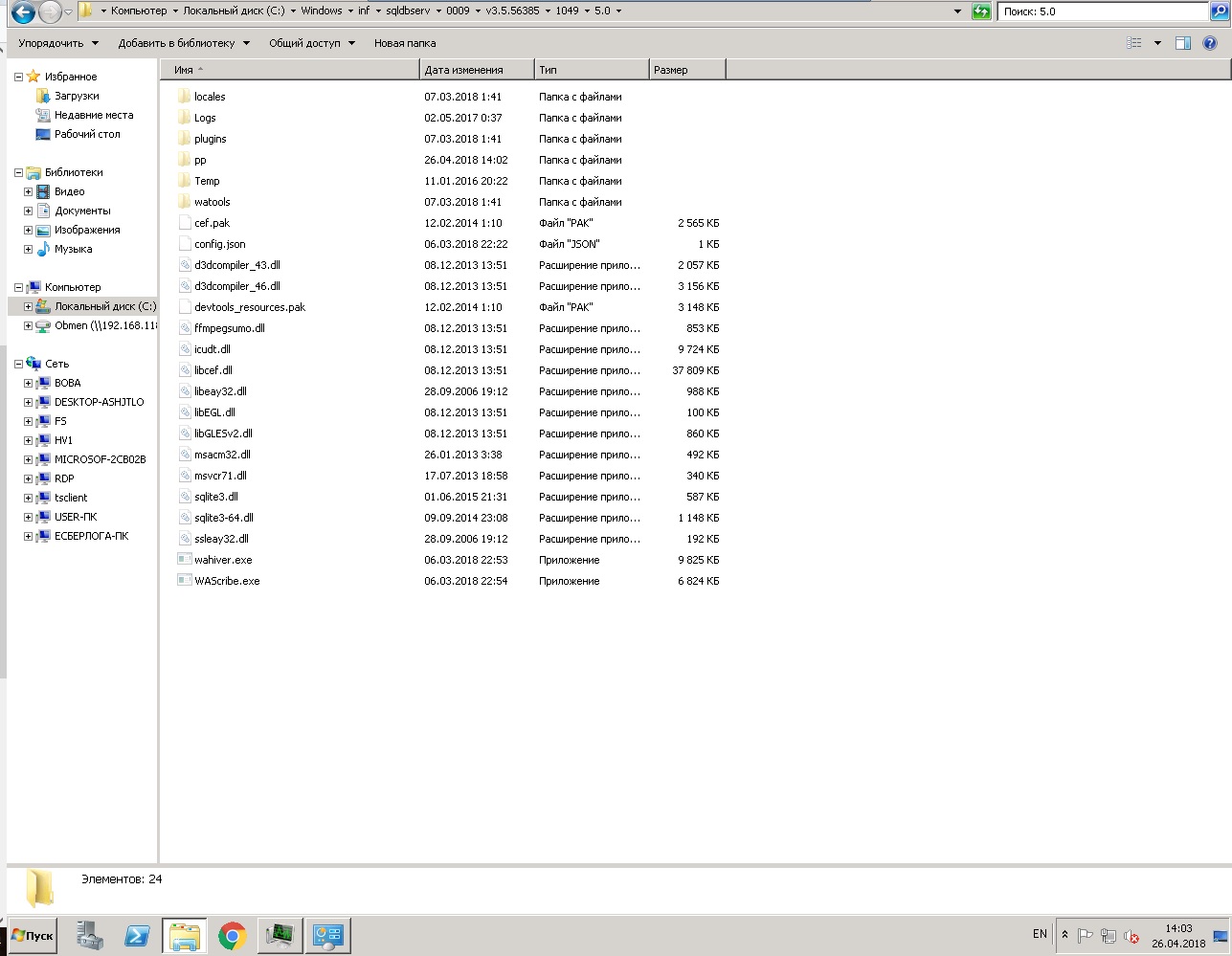Select the Obmen network drive
The width and height of the screenshot is (1232, 956).
pos(105,325)
